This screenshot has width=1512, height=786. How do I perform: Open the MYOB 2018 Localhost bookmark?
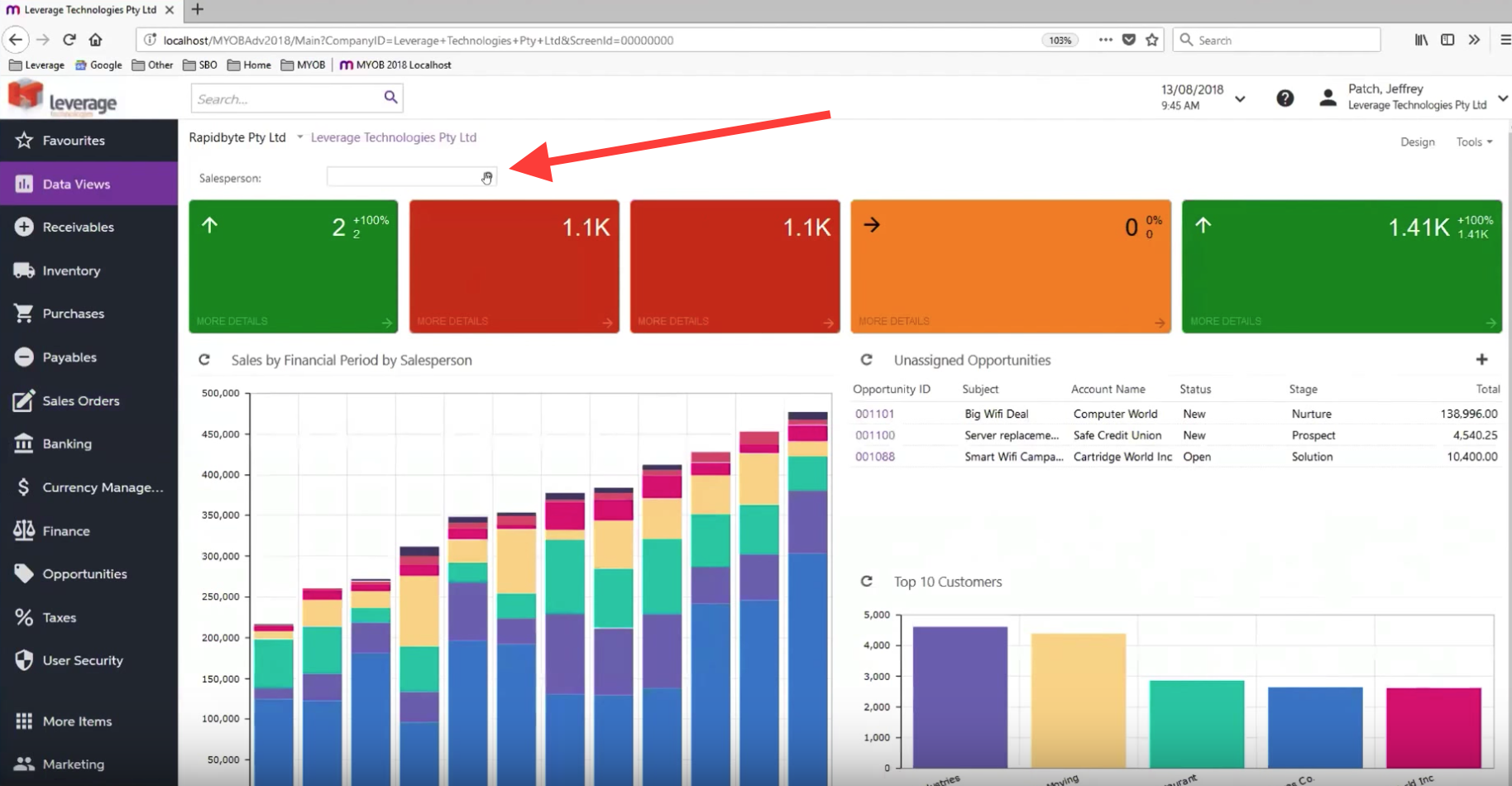[395, 65]
